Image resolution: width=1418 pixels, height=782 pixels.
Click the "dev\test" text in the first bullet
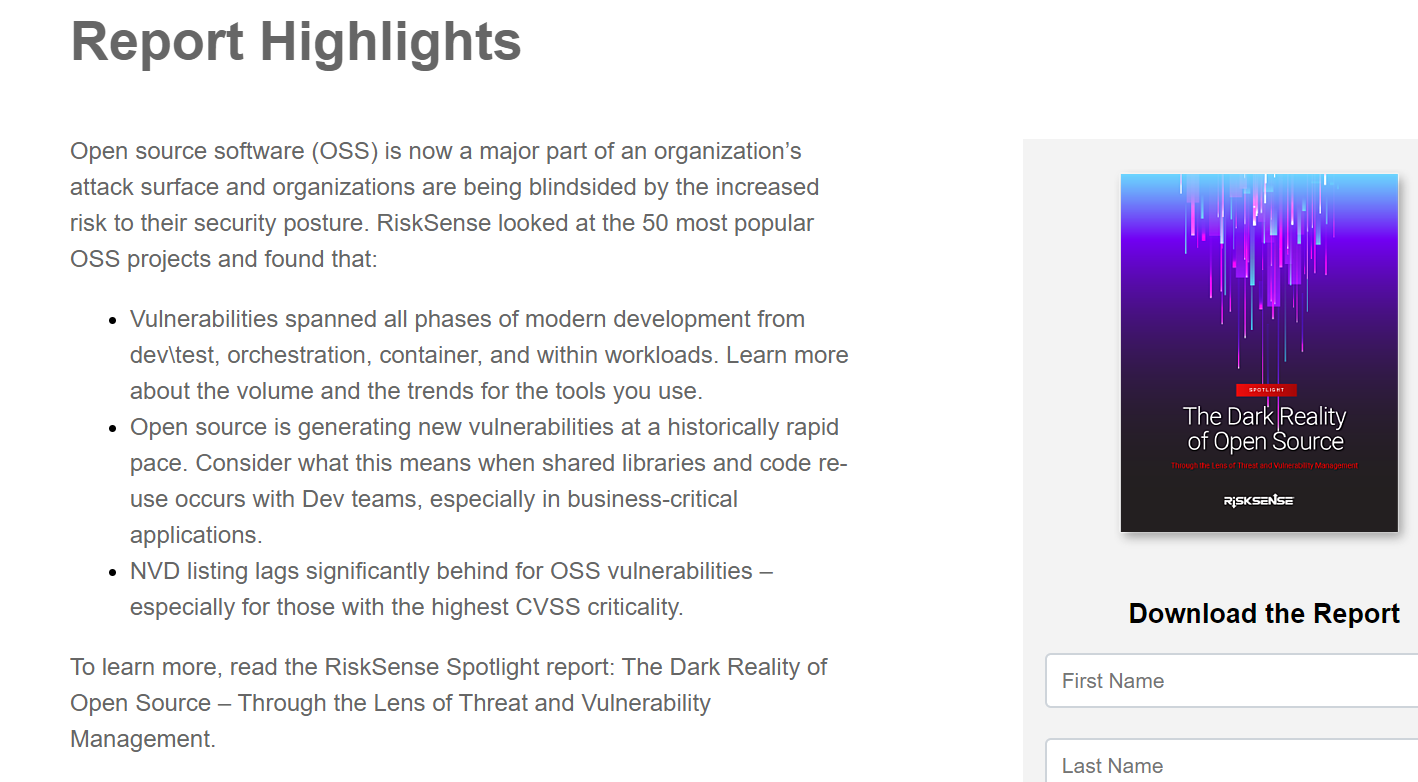[x=164, y=355]
